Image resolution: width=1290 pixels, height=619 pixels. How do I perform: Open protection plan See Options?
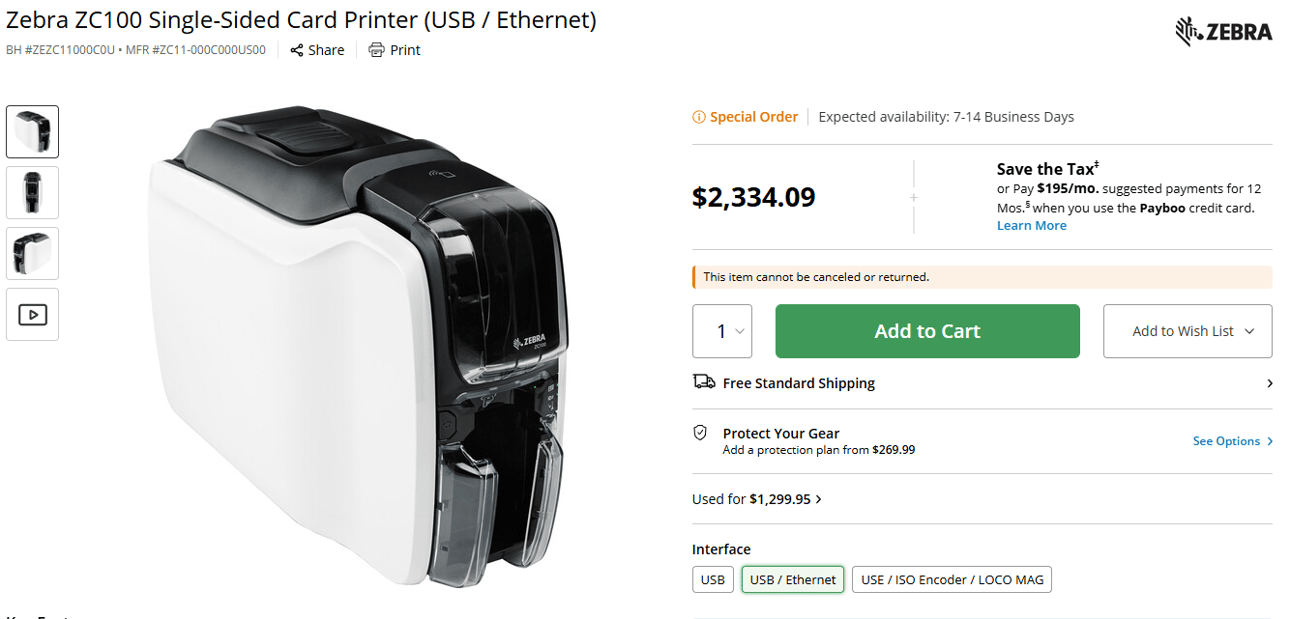coord(1226,440)
